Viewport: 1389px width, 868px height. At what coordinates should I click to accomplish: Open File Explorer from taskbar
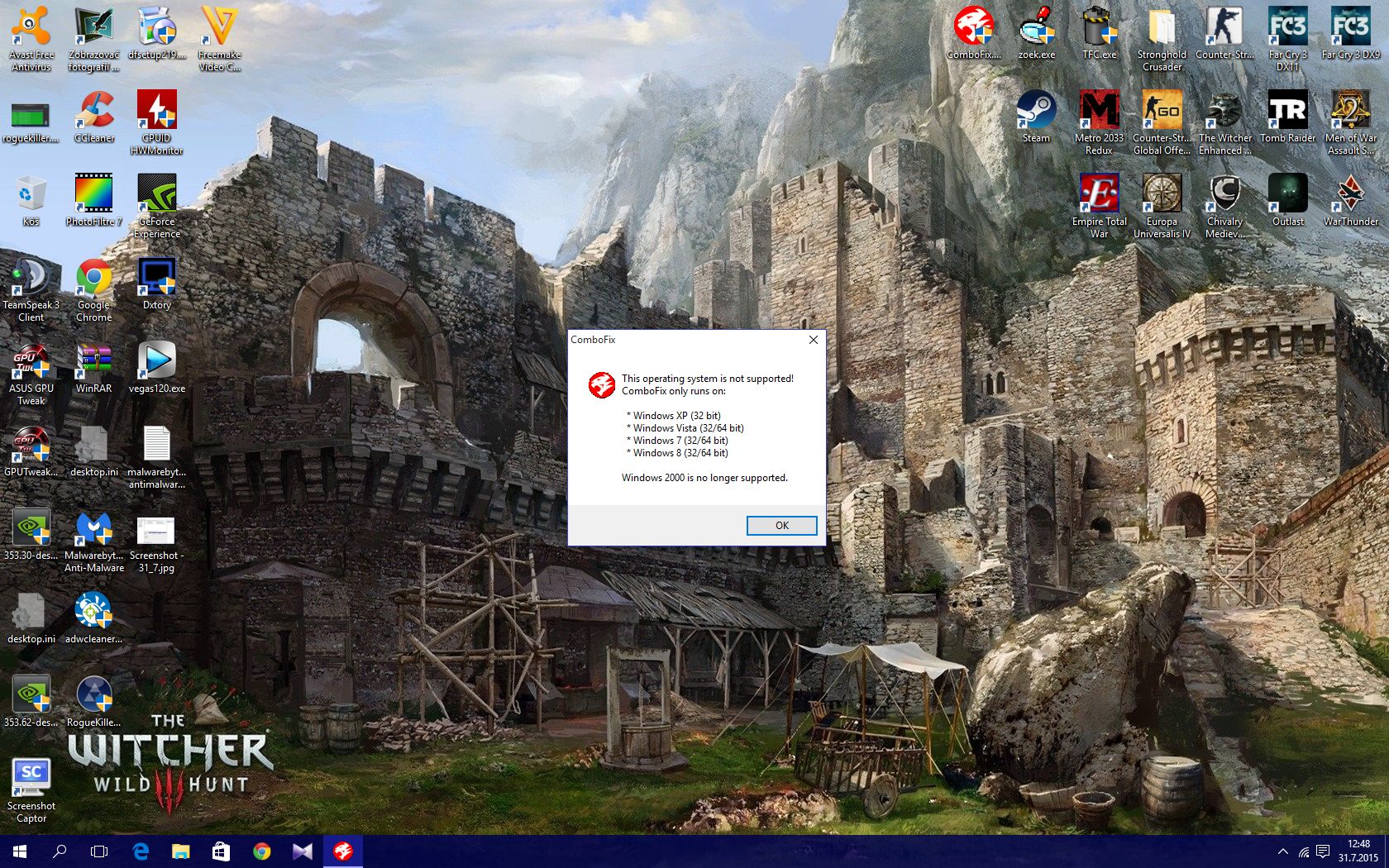pos(180,851)
